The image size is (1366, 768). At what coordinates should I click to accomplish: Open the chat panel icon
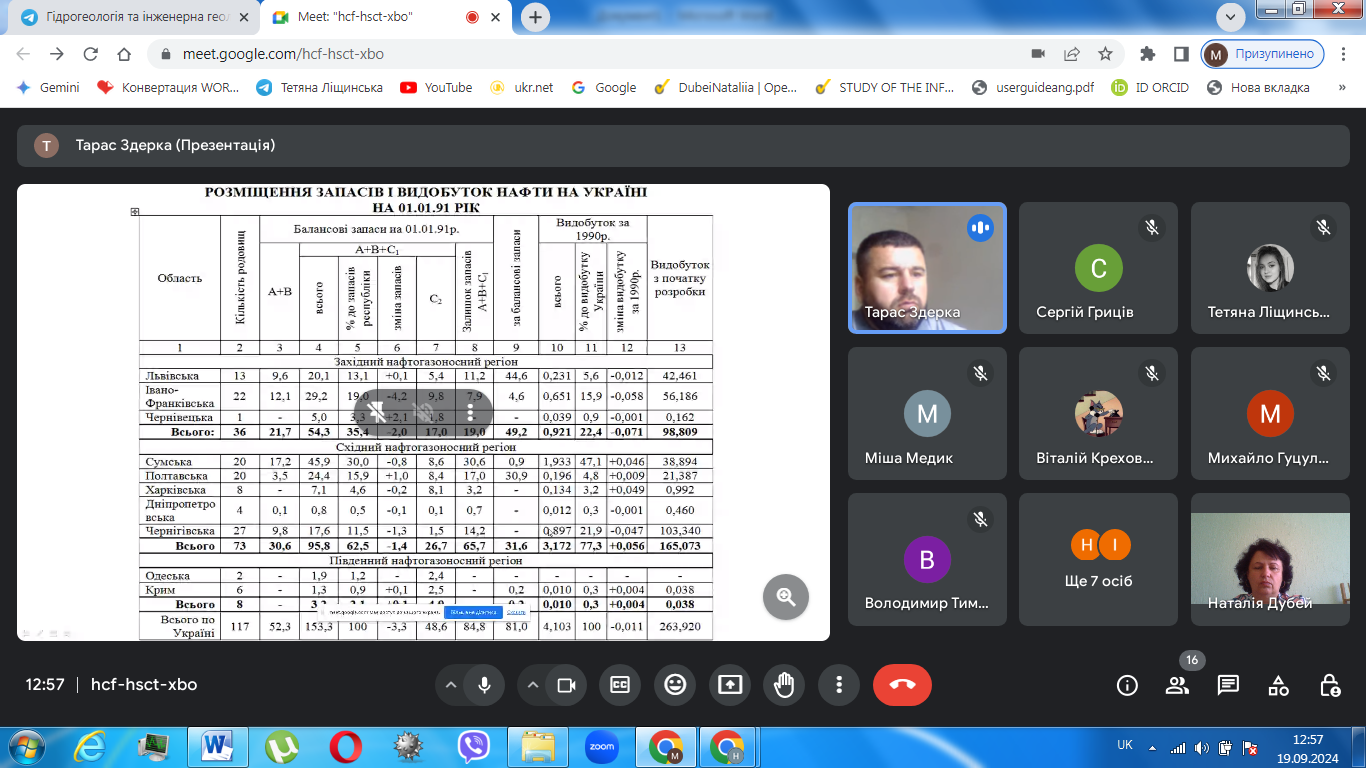tap(1228, 685)
